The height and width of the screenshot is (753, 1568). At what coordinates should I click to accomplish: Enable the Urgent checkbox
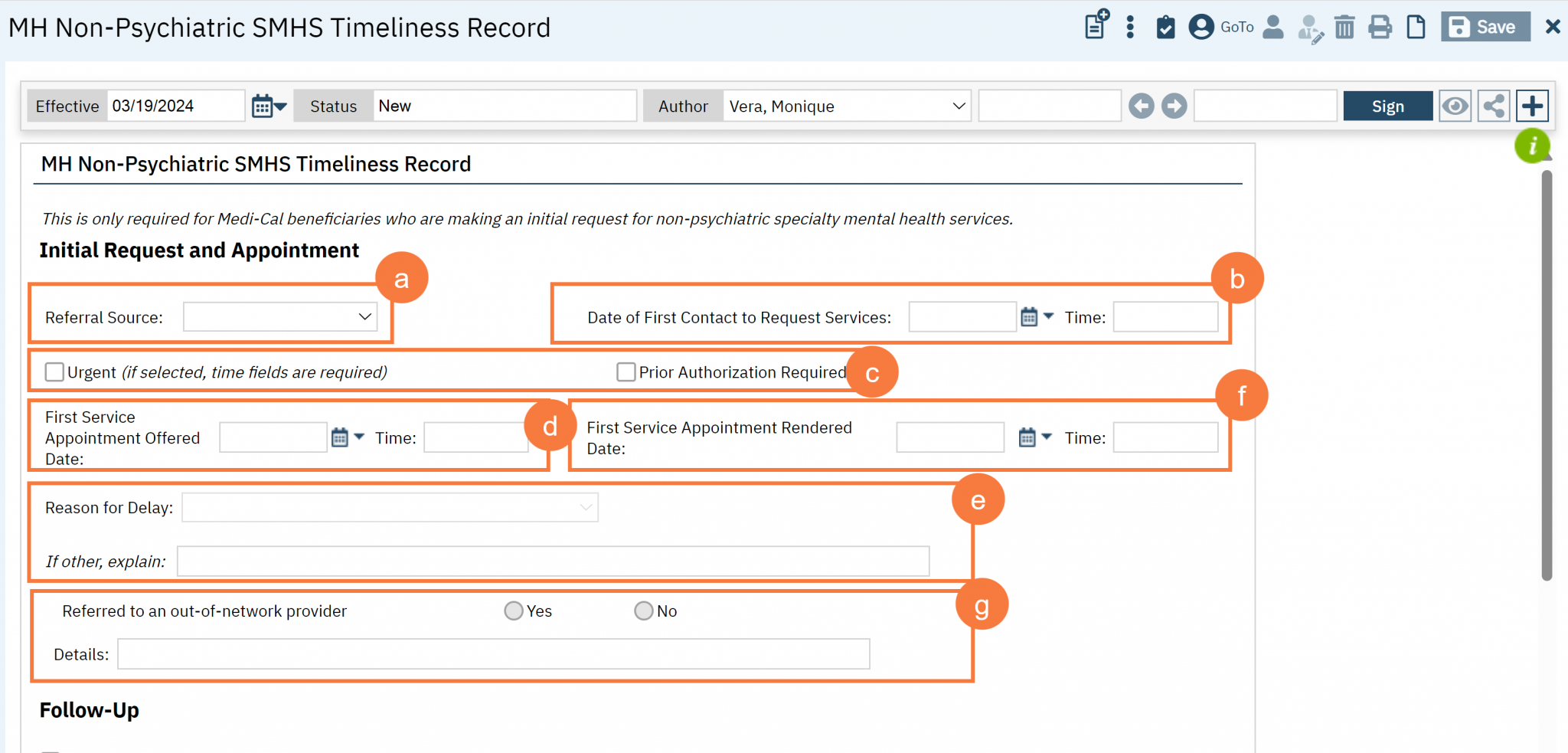tap(54, 372)
